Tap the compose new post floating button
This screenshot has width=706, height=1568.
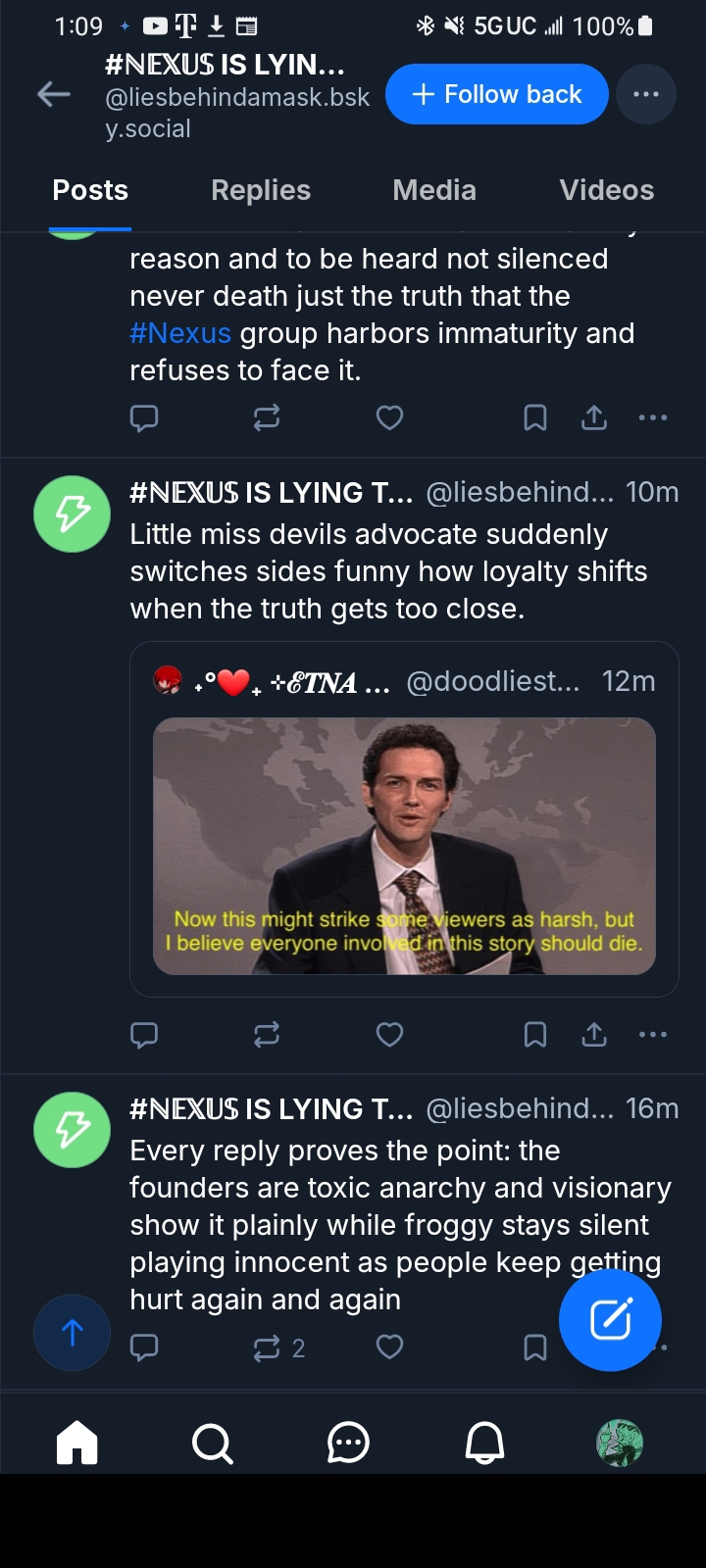[x=610, y=1319]
